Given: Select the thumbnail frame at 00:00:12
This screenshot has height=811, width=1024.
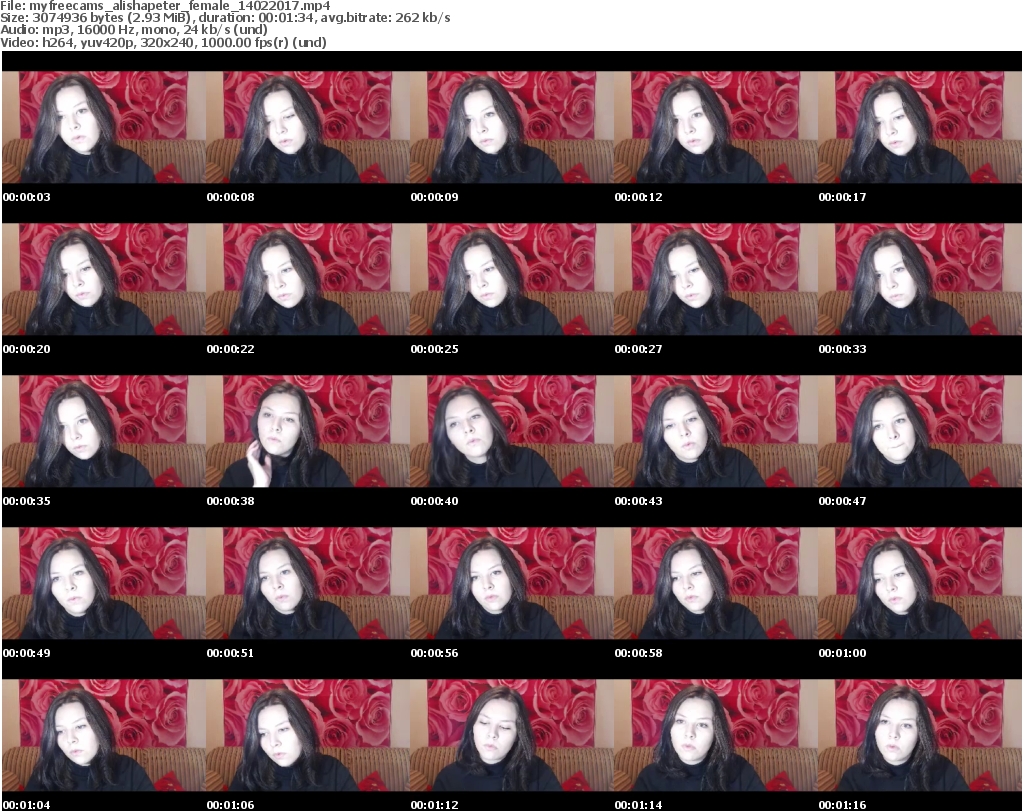Looking at the screenshot, I should point(716,127).
